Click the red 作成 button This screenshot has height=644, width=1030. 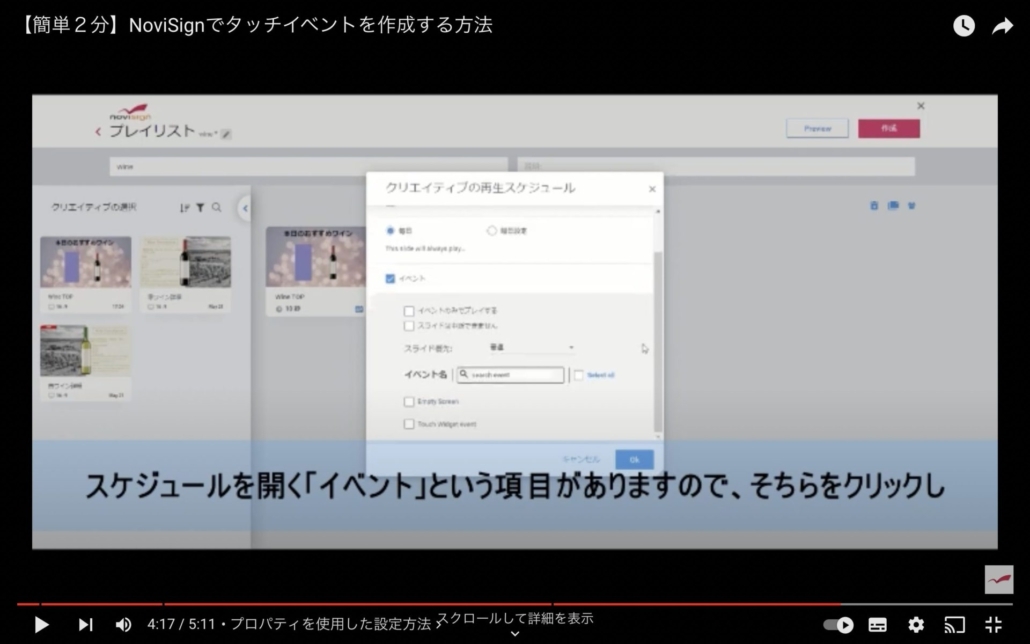tap(889, 128)
